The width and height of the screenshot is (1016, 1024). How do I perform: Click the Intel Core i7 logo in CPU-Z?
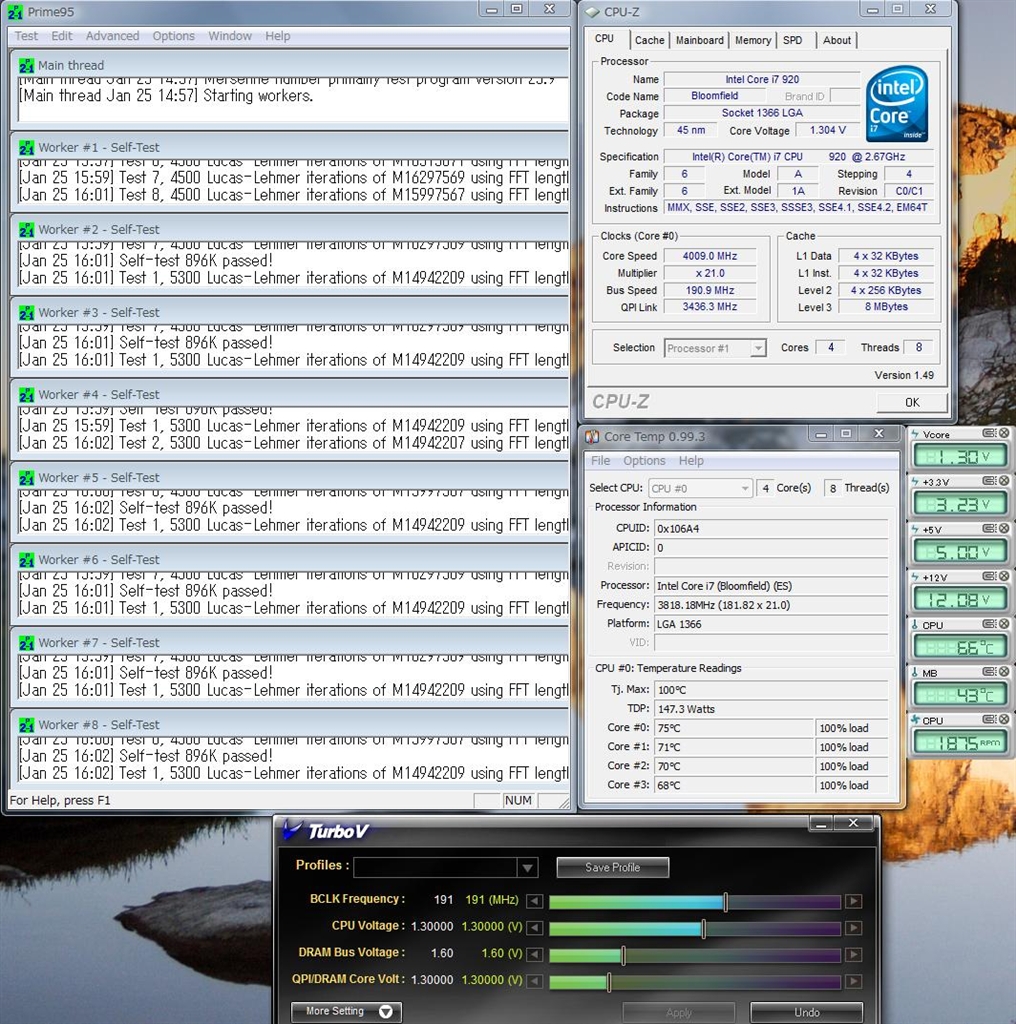click(x=897, y=104)
